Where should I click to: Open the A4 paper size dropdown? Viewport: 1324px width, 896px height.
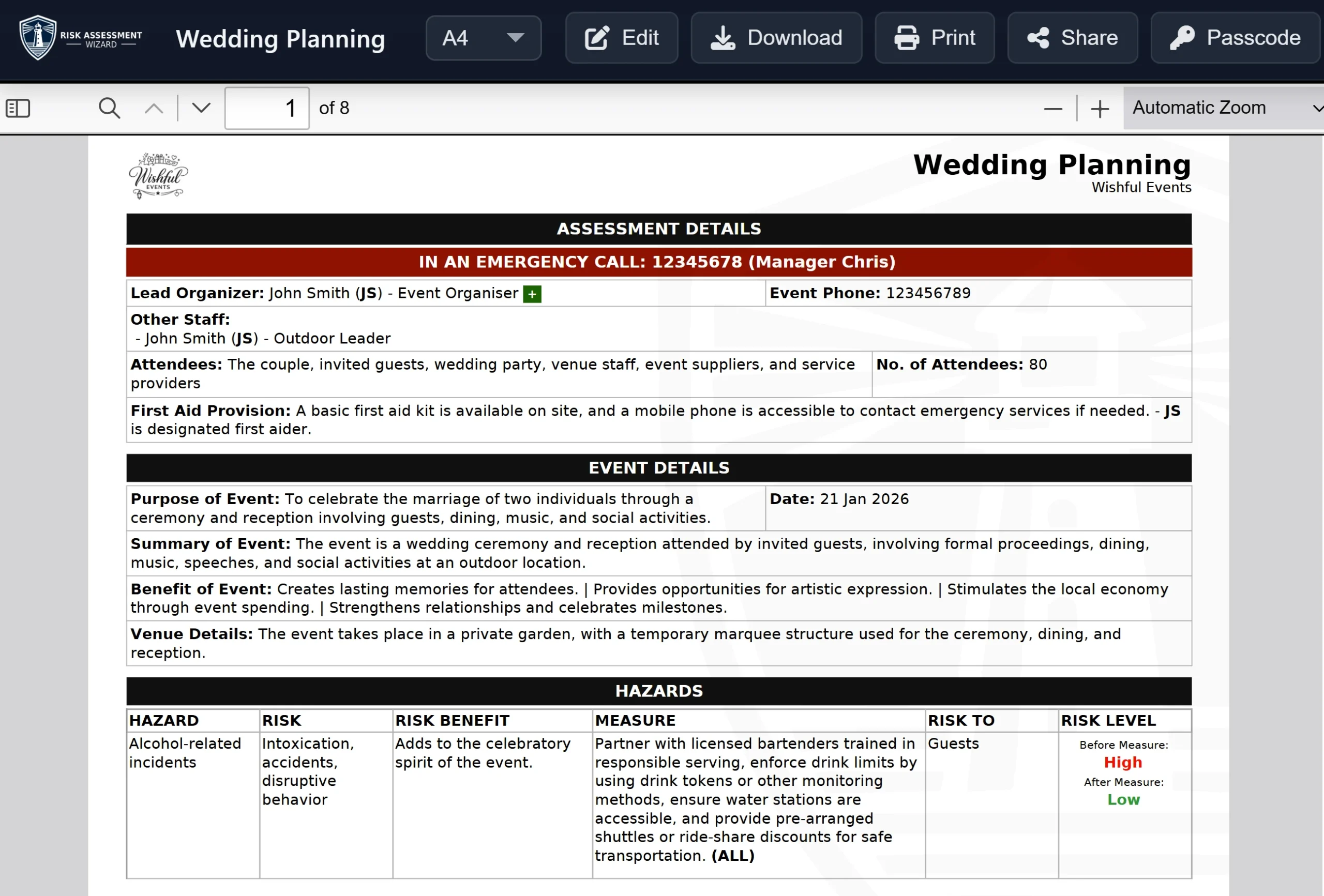(x=483, y=38)
